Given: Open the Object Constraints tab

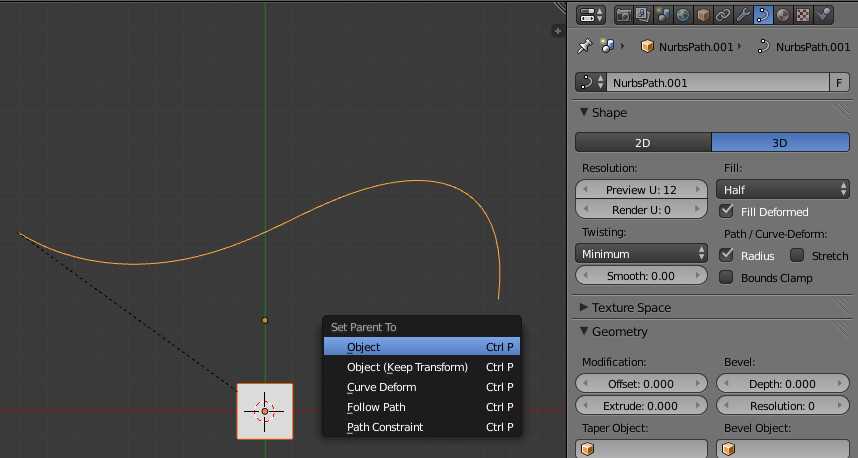Looking at the screenshot, I should [723, 15].
